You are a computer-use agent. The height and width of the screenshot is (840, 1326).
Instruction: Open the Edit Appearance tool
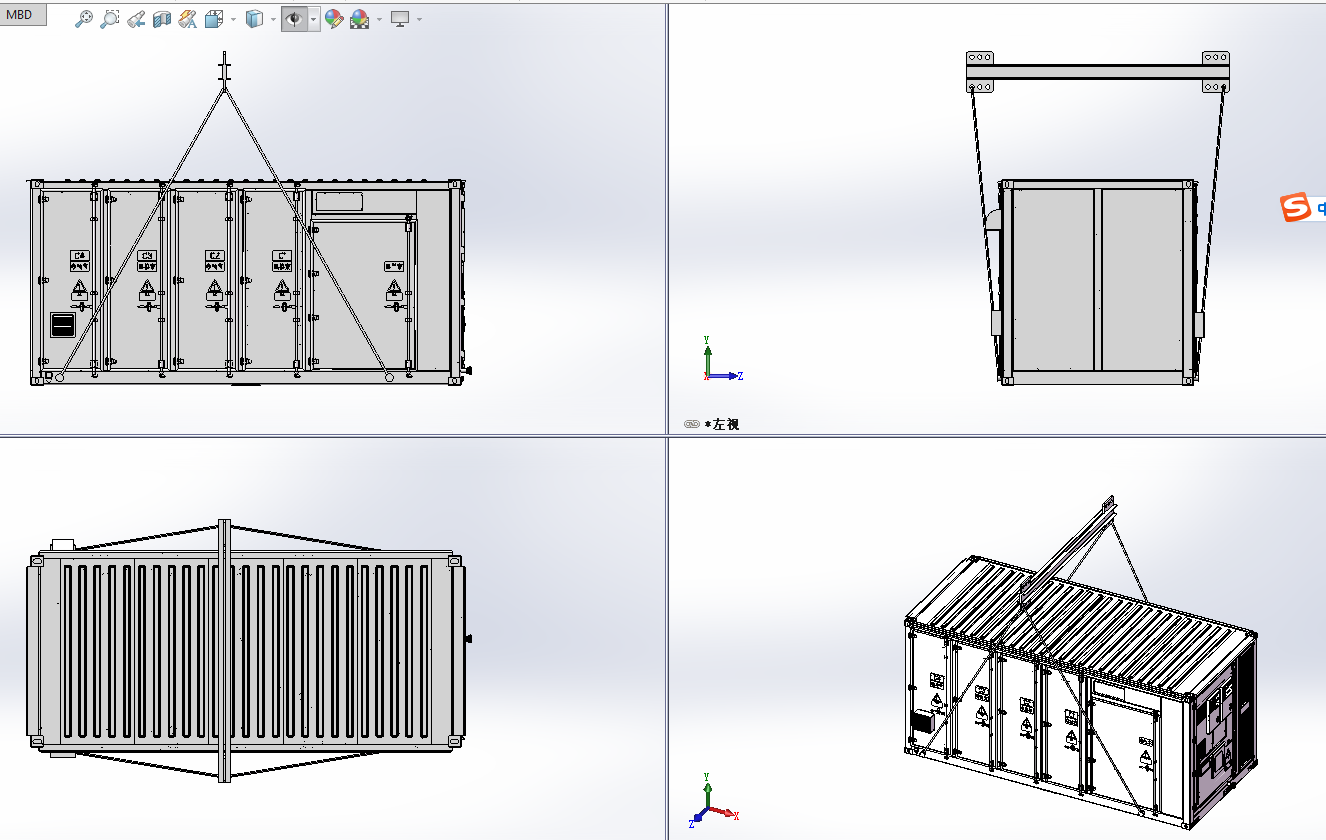pos(334,19)
